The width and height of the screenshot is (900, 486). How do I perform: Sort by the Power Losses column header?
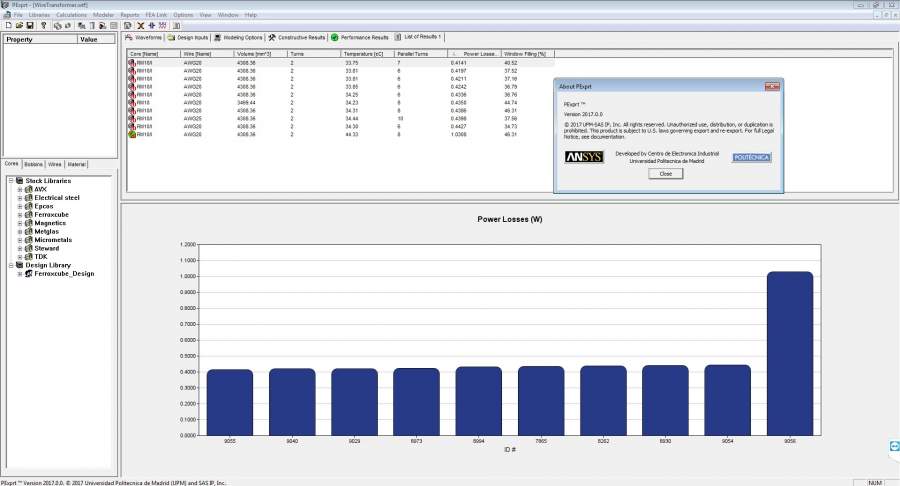[474, 54]
